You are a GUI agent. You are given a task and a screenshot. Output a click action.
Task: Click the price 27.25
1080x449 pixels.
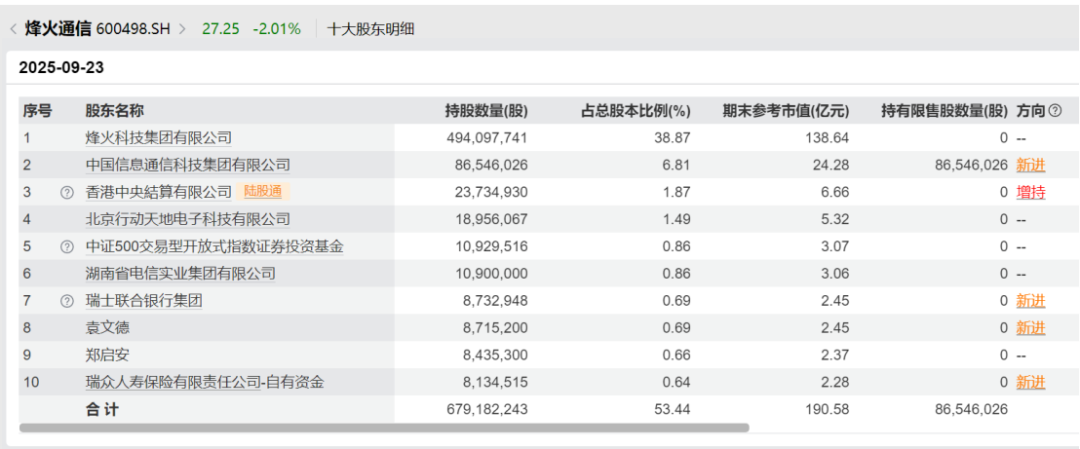pos(220,29)
